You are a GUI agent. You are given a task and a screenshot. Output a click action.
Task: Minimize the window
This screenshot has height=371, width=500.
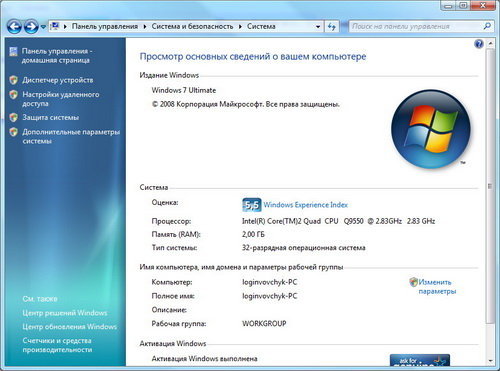coord(449,6)
